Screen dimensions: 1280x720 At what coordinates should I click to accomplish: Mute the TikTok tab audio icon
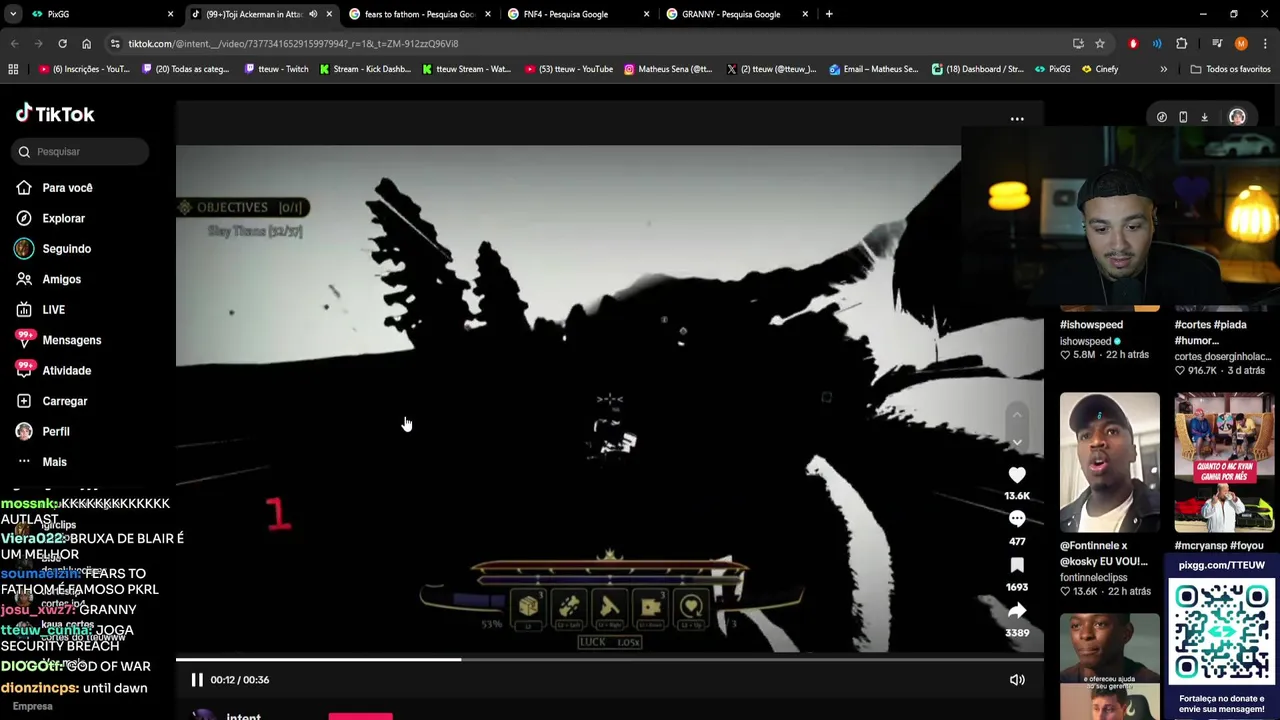tap(313, 14)
